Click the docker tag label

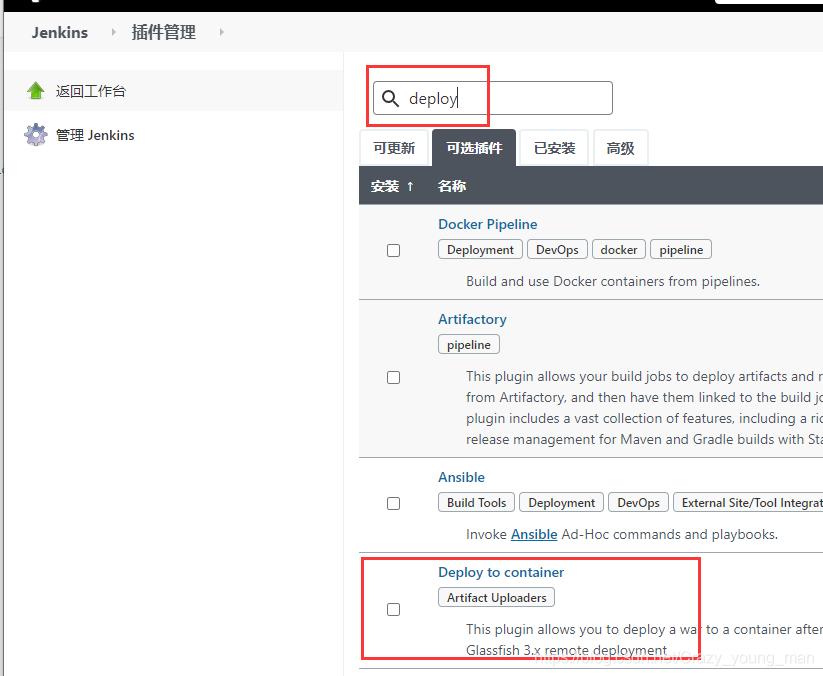619,249
